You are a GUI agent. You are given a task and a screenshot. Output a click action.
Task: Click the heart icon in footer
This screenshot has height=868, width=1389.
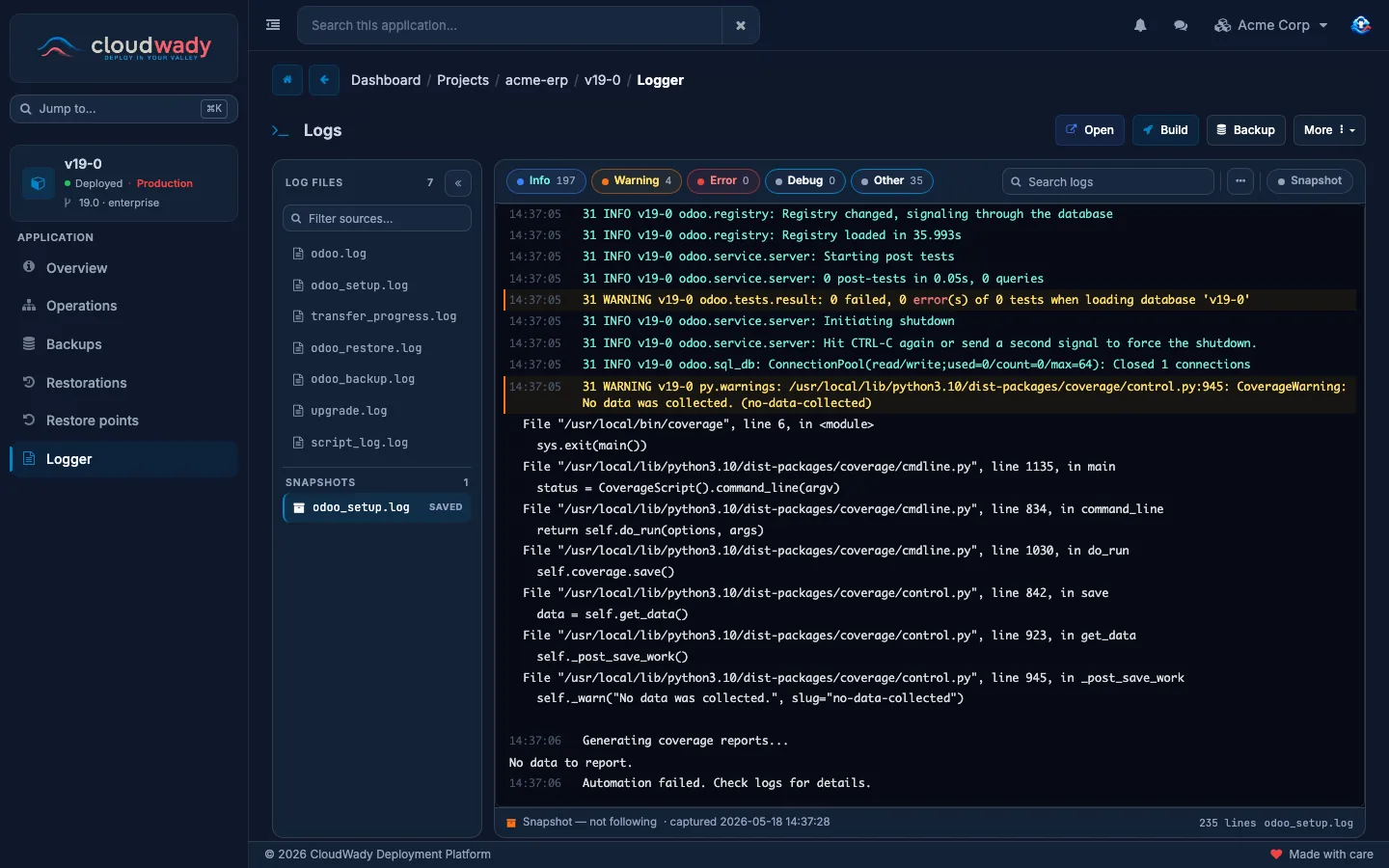[x=1276, y=854]
